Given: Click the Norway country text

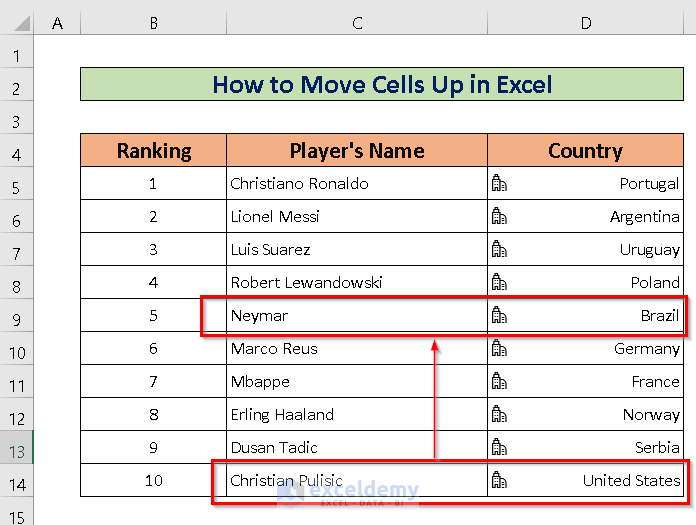Looking at the screenshot, I should click(651, 415).
